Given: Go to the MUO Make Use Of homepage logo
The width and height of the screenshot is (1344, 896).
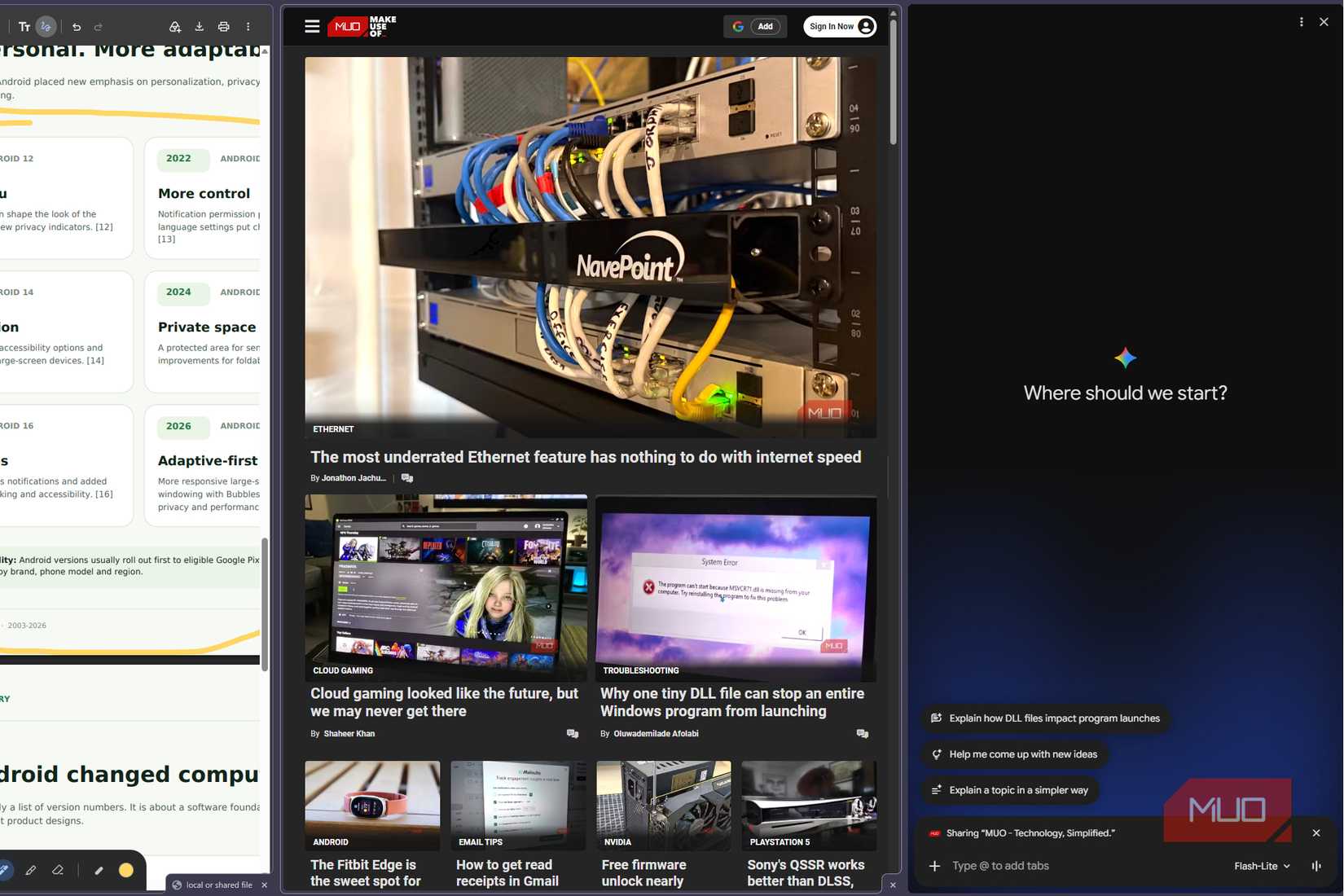Looking at the screenshot, I should (x=362, y=27).
